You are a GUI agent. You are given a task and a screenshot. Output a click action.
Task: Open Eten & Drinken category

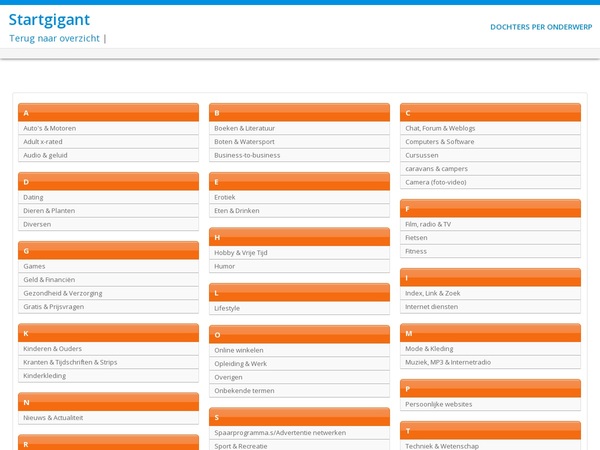tap(299, 211)
